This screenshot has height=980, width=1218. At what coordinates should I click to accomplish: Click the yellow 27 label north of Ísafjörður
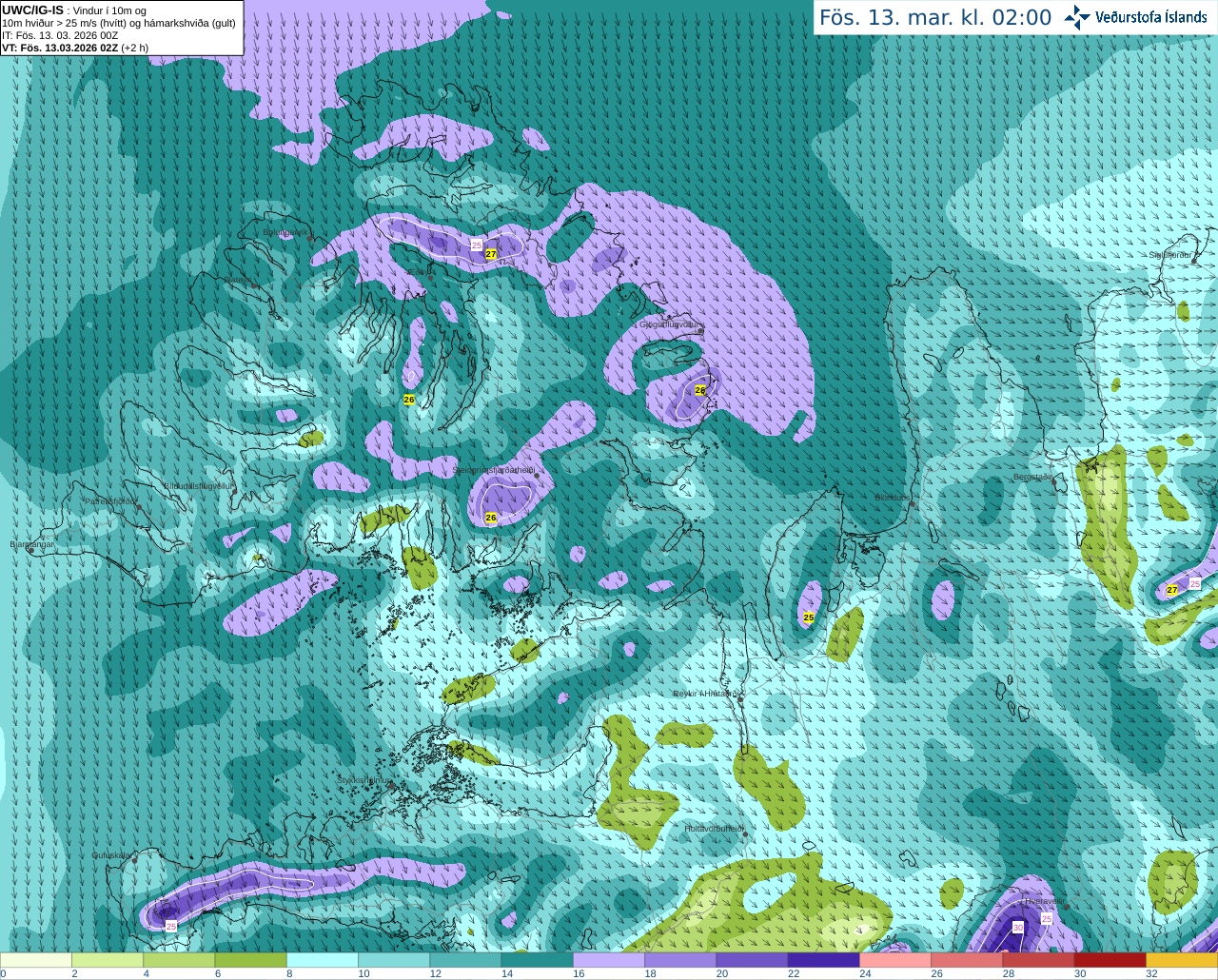(x=491, y=254)
